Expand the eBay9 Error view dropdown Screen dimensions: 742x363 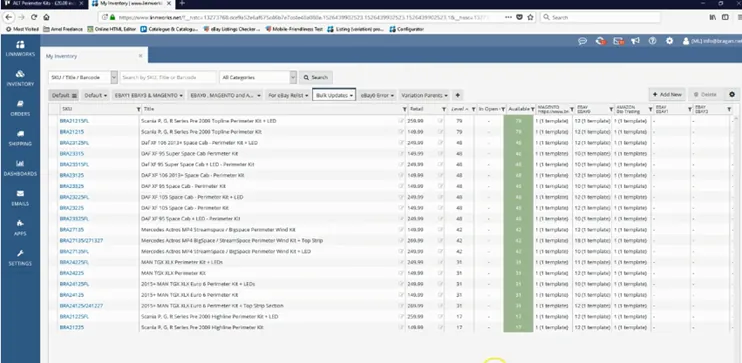click(x=377, y=95)
